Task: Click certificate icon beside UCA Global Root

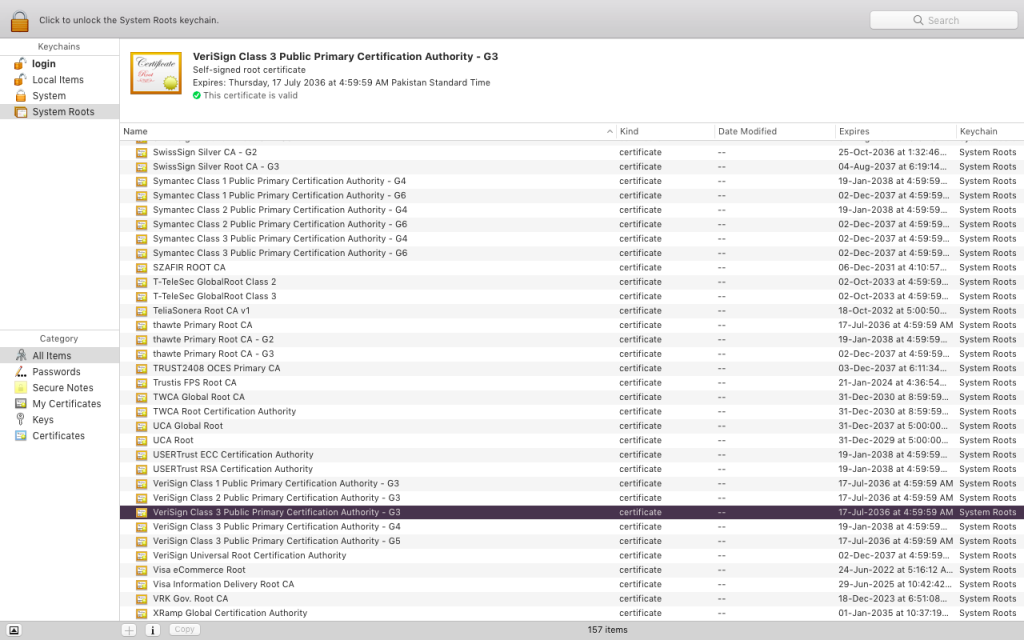Action: tap(141, 426)
